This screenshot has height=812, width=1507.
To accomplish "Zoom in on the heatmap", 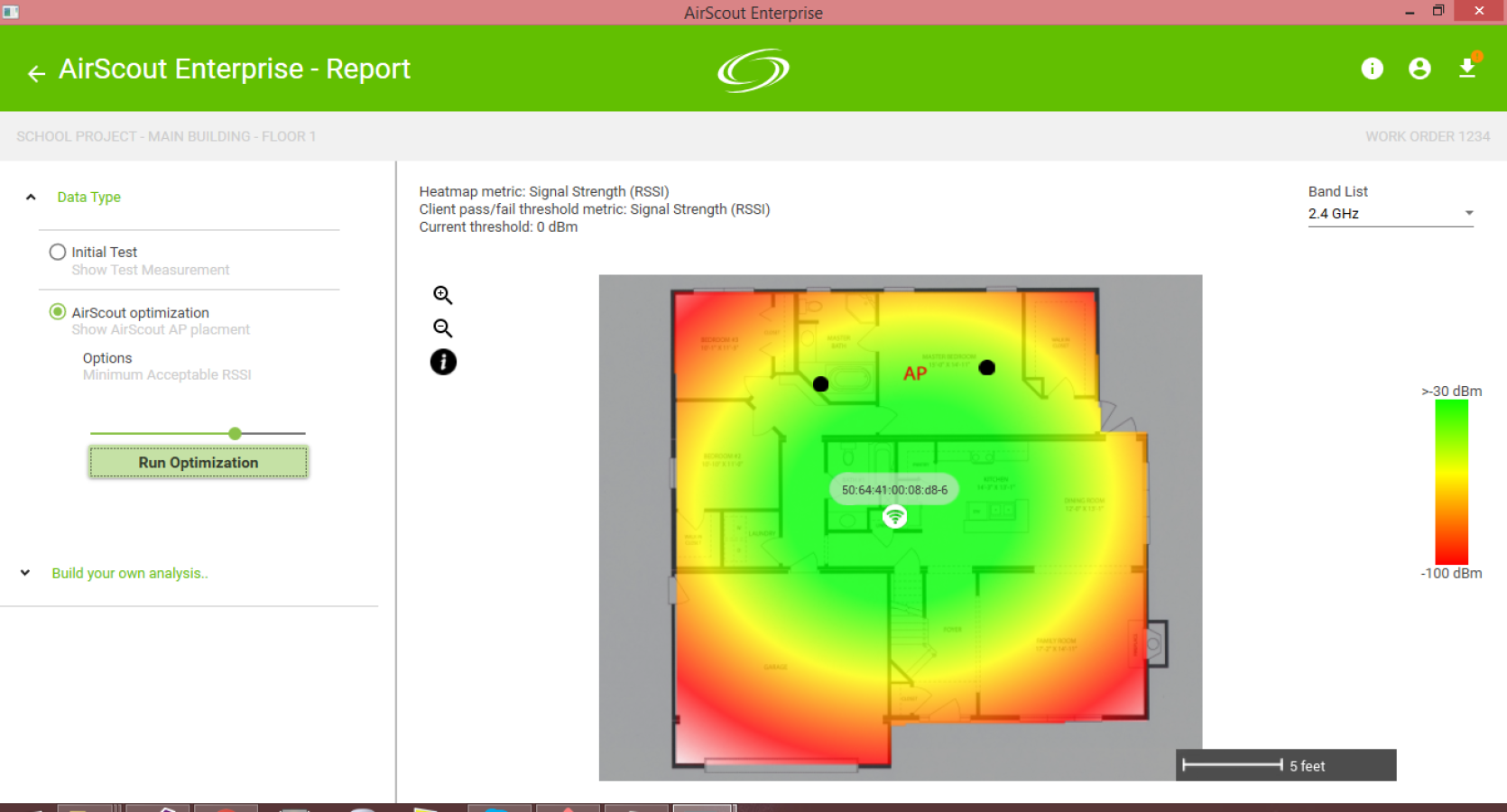I will coord(442,295).
